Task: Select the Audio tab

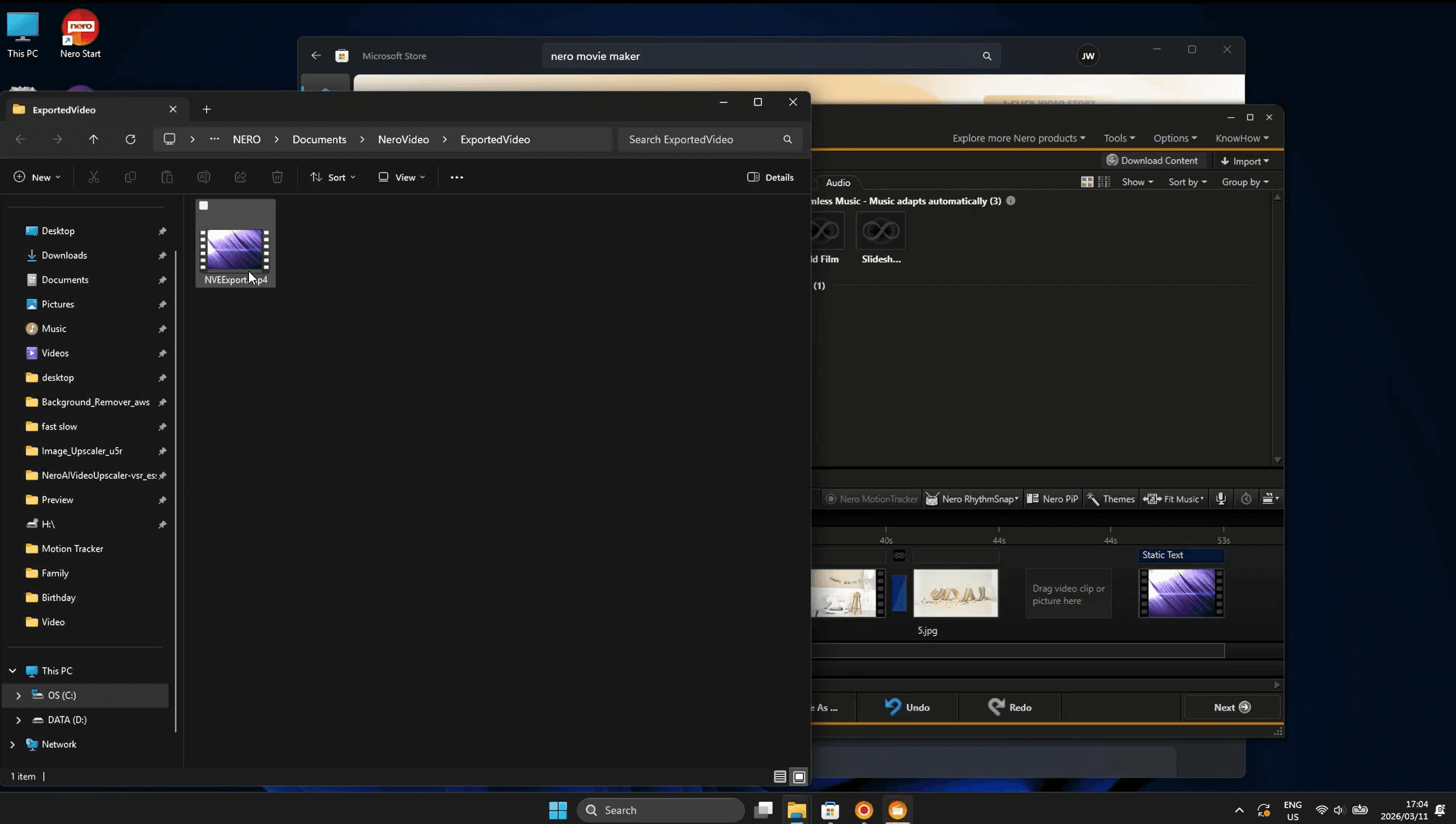Action: tap(837, 182)
